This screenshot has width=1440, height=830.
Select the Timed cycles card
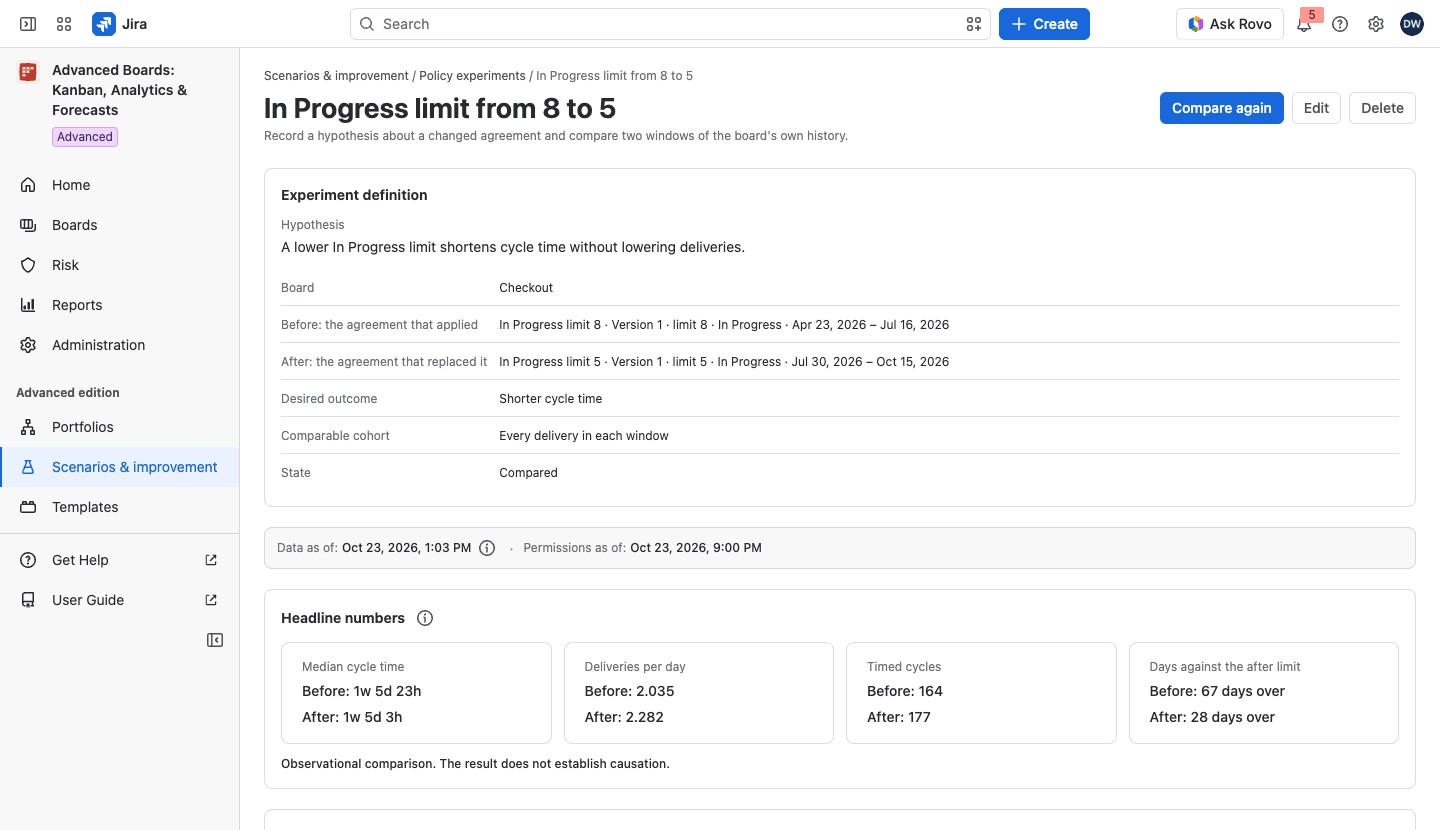(981, 693)
